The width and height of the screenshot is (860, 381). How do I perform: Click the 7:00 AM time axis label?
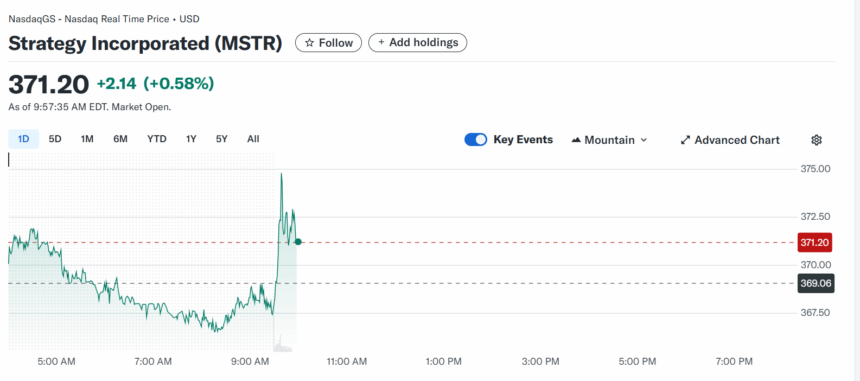point(153,362)
